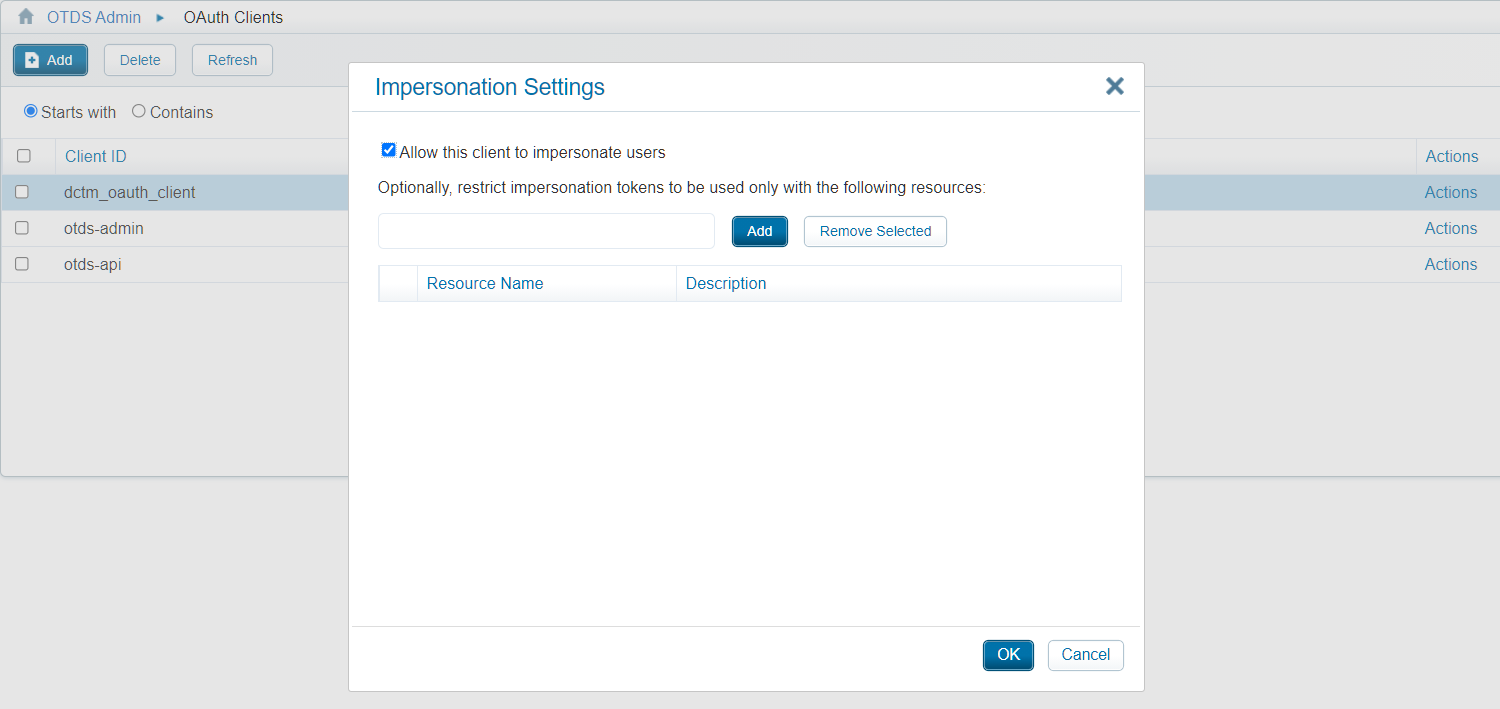Tick the otds-api row checkbox
This screenshot has width=1500, height=709.
22,264
